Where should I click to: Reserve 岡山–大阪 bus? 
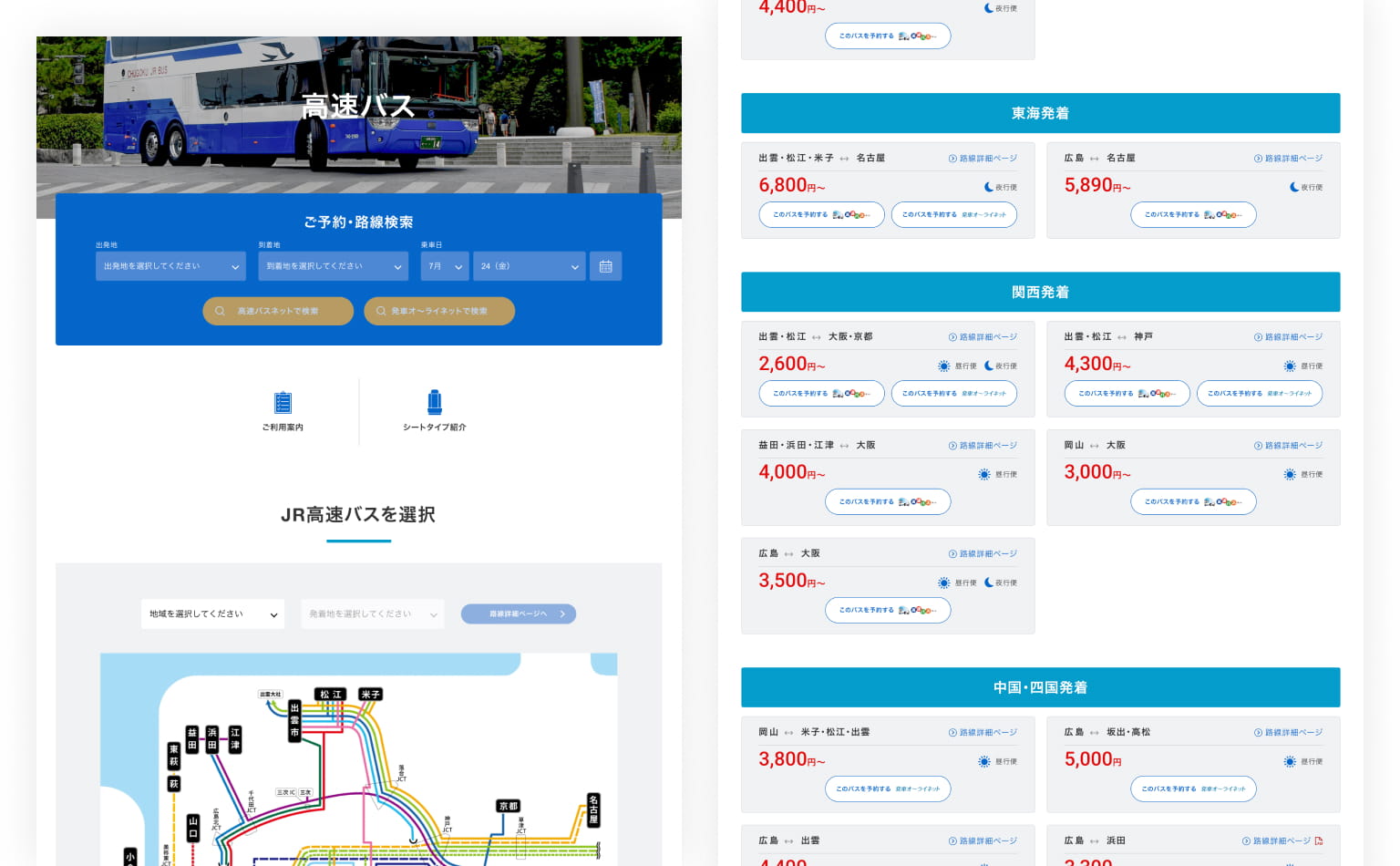click(x=1193, y=502)
